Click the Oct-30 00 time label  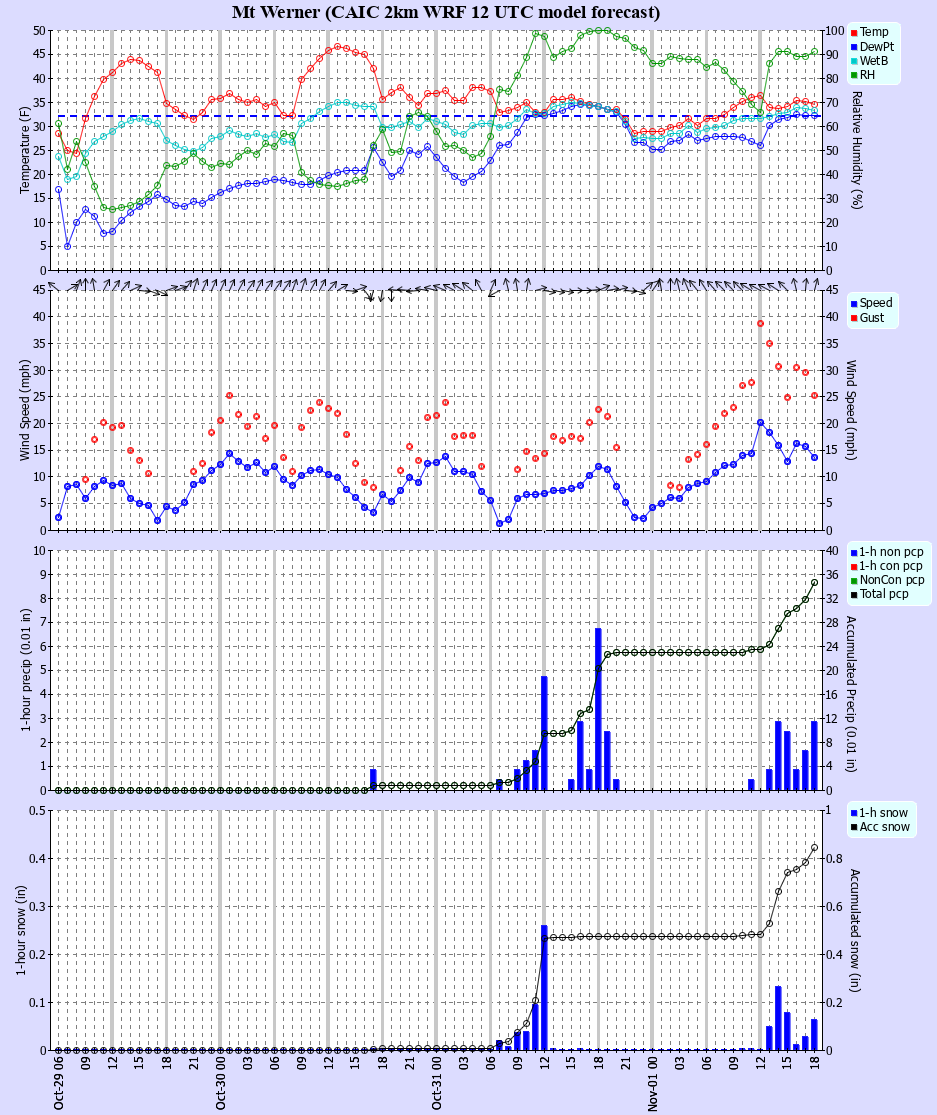(x=220, y=1082)
